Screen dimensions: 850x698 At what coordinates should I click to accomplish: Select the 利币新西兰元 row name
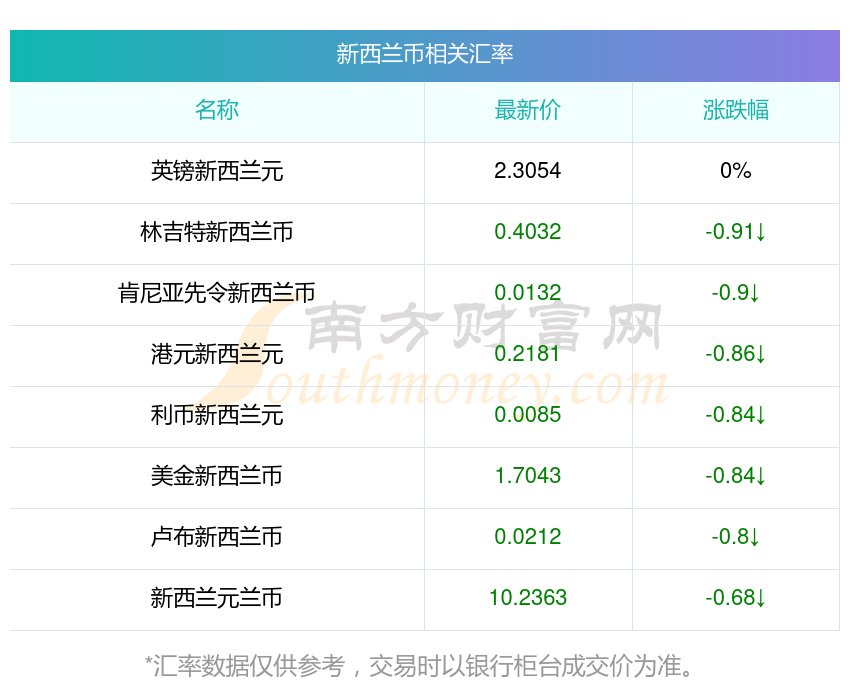pos(217,415)
